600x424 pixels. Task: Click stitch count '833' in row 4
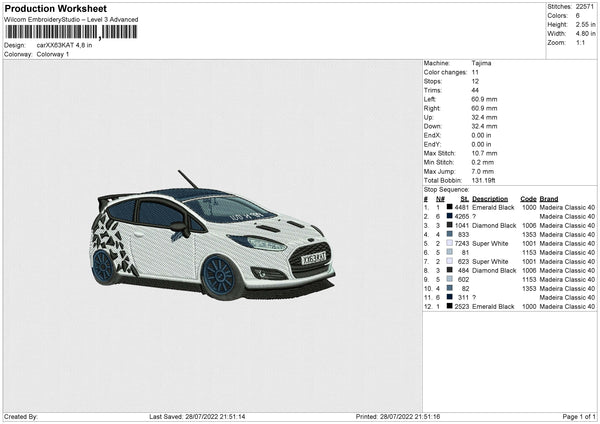click(x=463, y=235)
